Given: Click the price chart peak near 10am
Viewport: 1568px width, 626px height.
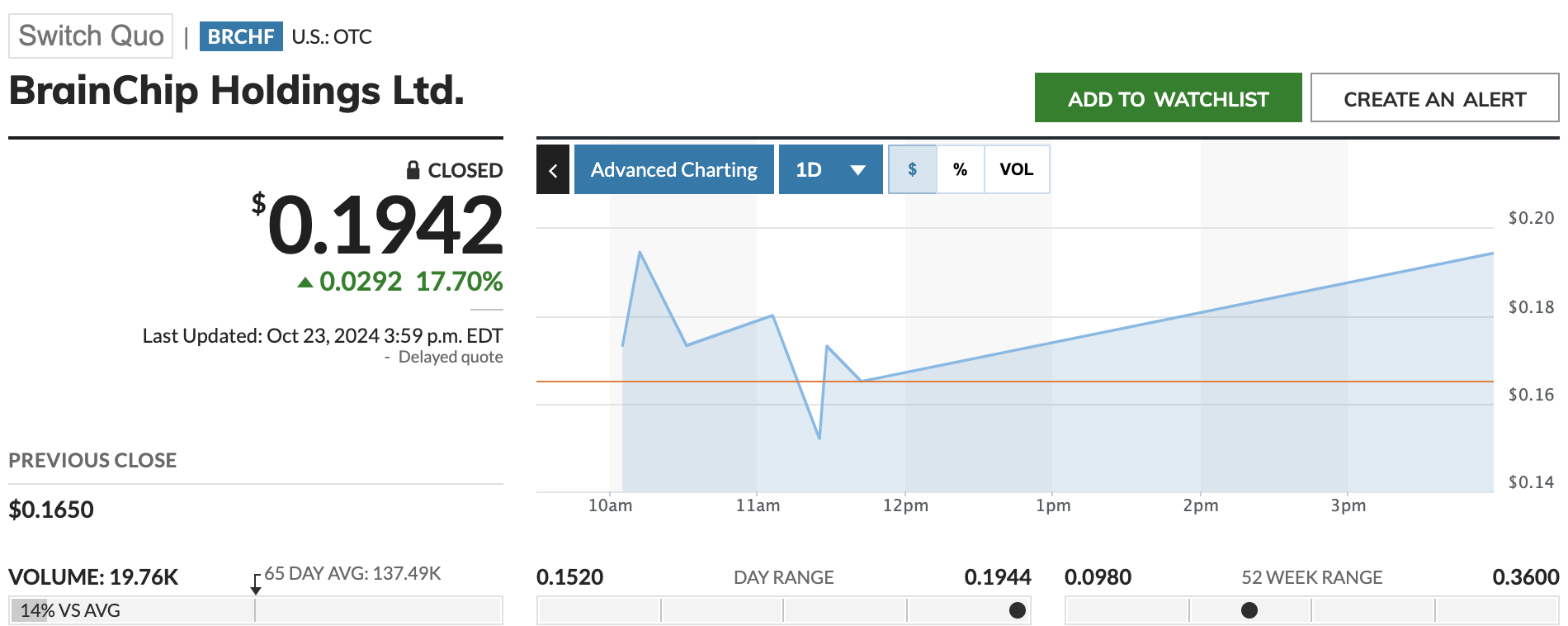Looking at the screenshot, I should coord(640,253).
